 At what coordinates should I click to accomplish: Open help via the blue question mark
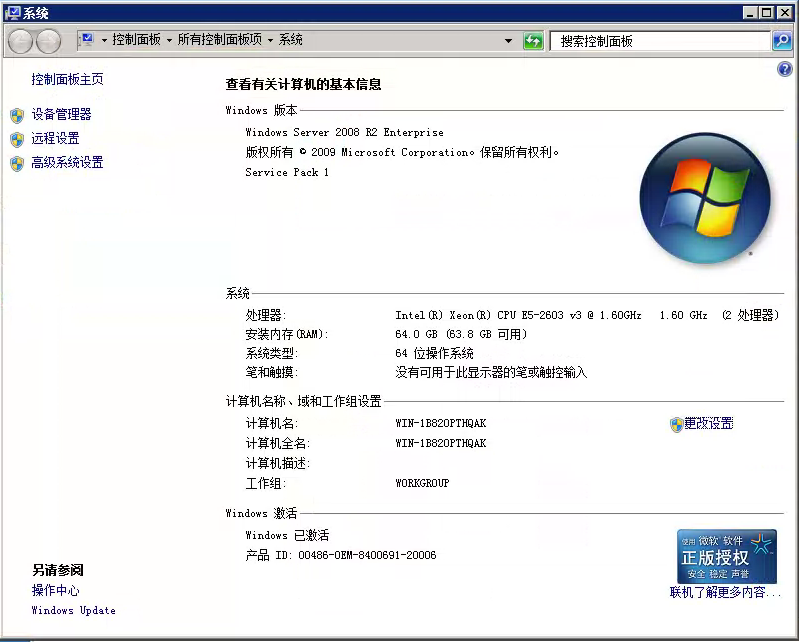click(784, 69)
